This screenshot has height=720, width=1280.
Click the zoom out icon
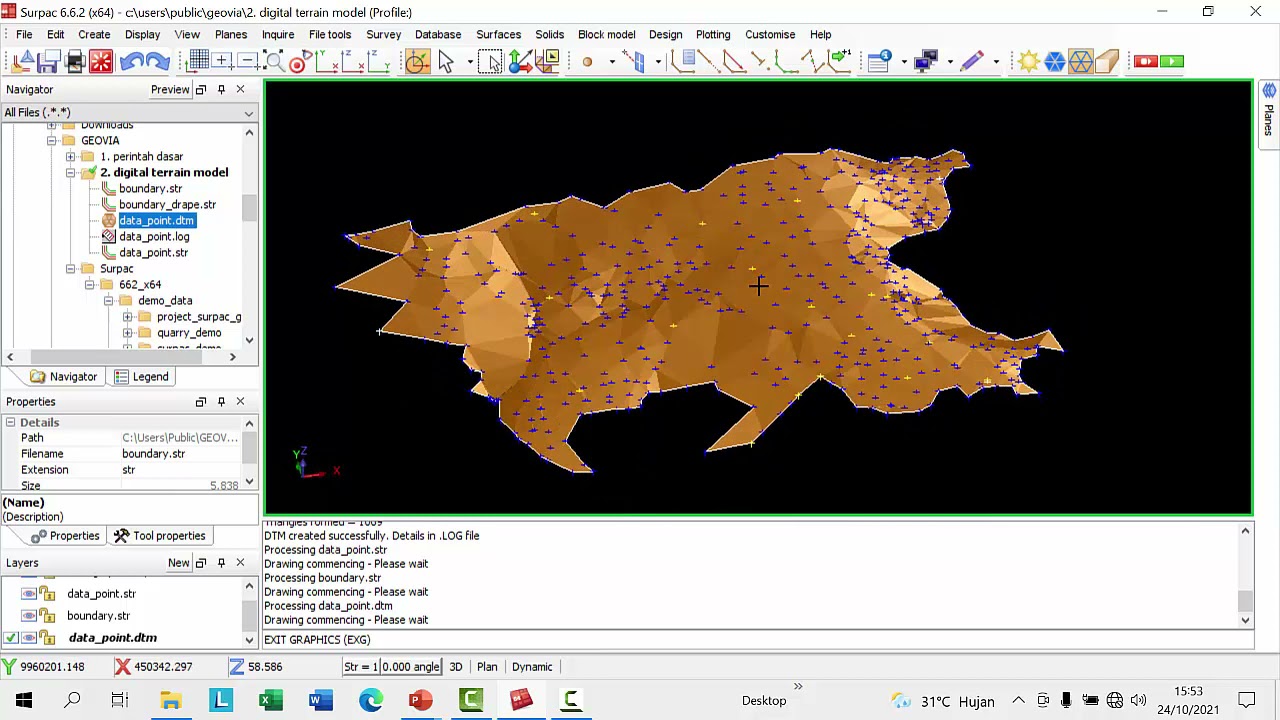[x=247, y=62]
